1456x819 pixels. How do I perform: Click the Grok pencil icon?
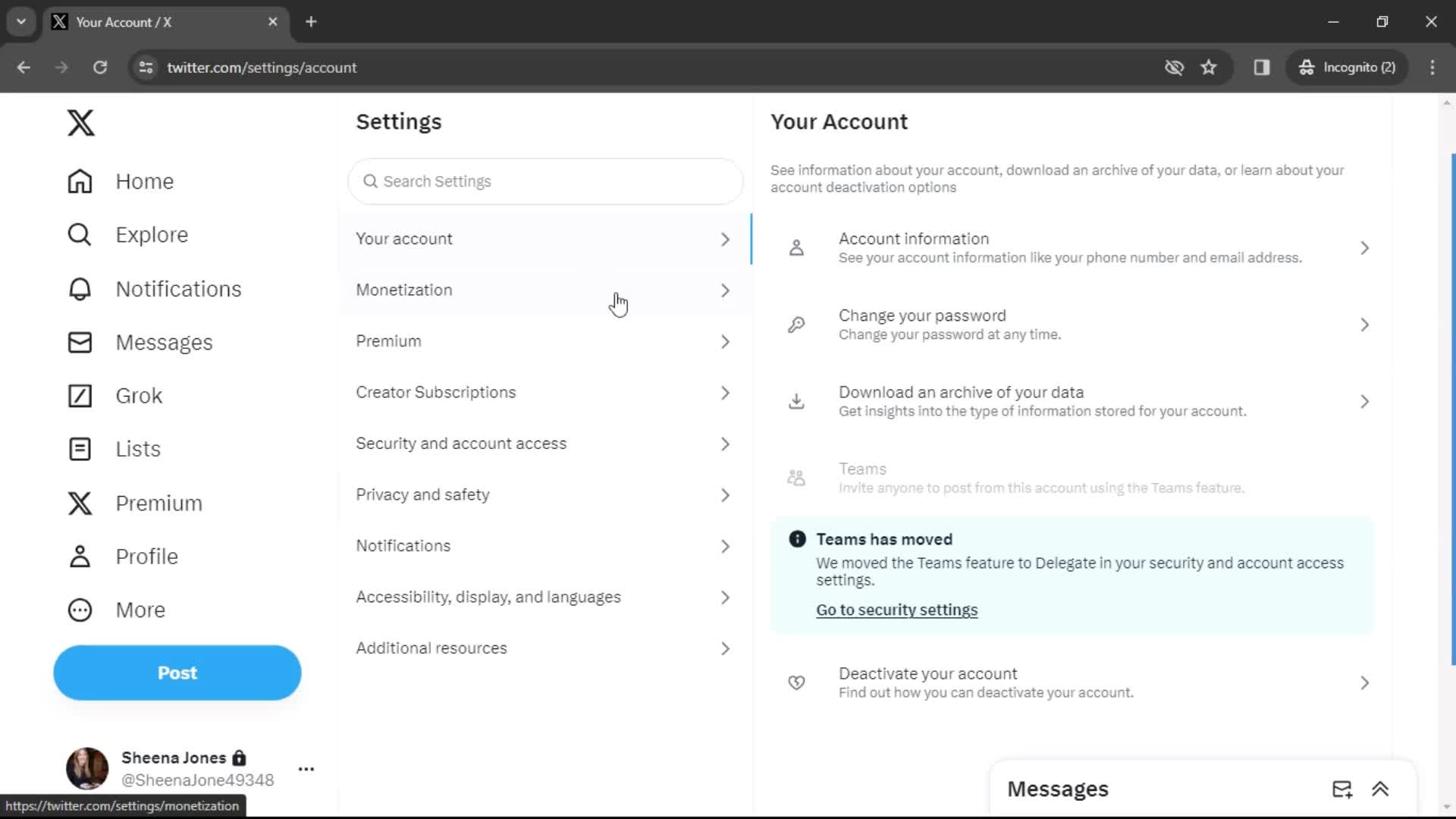point(79,395)
